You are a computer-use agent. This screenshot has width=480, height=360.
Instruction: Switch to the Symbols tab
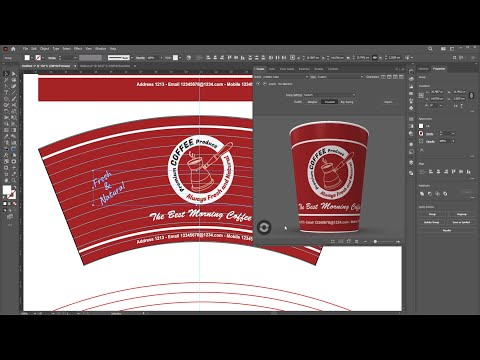coord(333,69)
